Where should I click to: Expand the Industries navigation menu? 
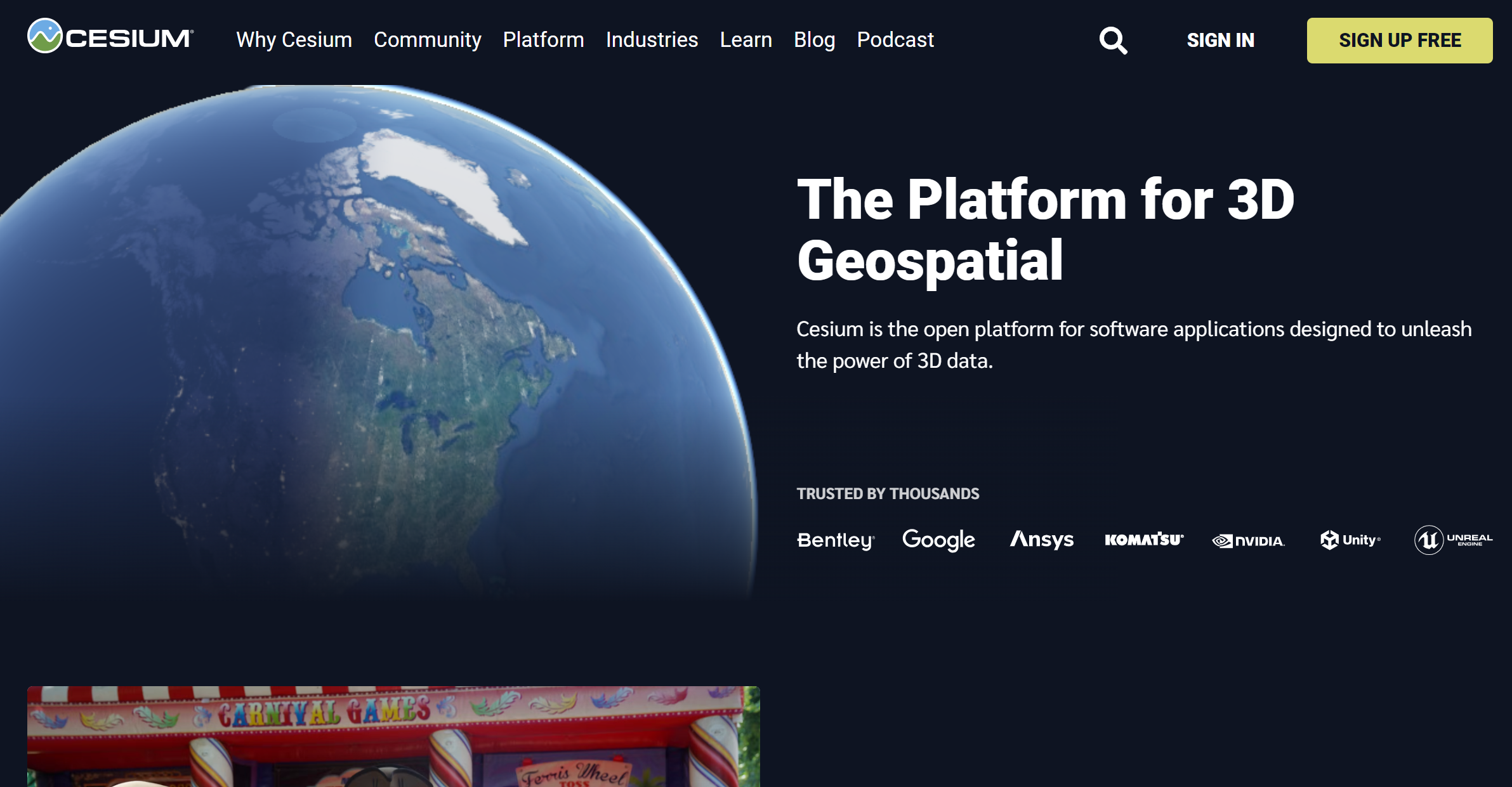652,40
